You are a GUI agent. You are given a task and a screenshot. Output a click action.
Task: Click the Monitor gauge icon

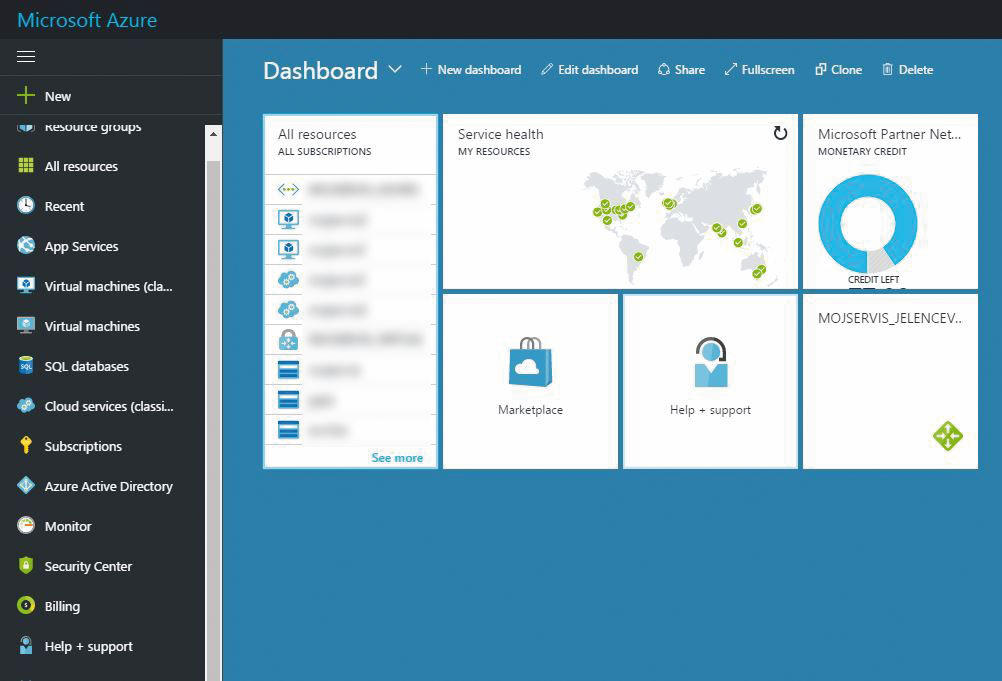pyautogui.click(x=26, y=525)
